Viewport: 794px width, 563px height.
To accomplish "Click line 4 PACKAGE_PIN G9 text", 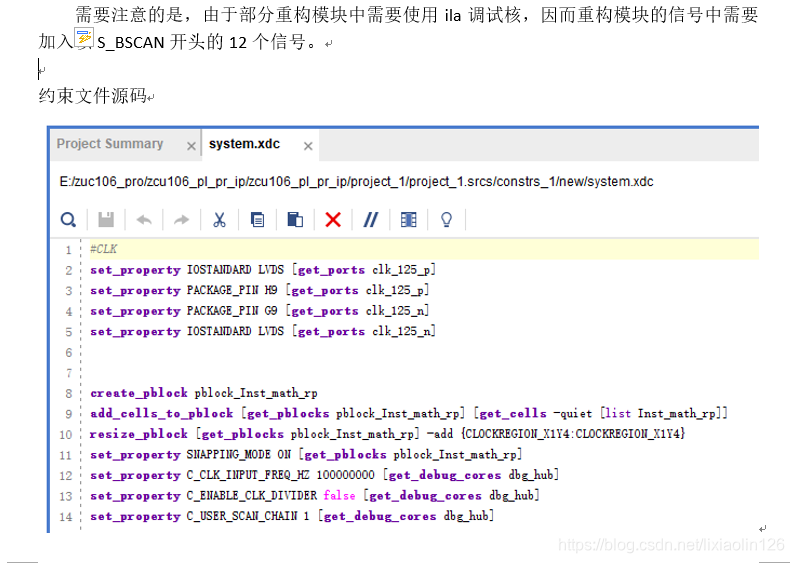I will click(x=260, y=311).
